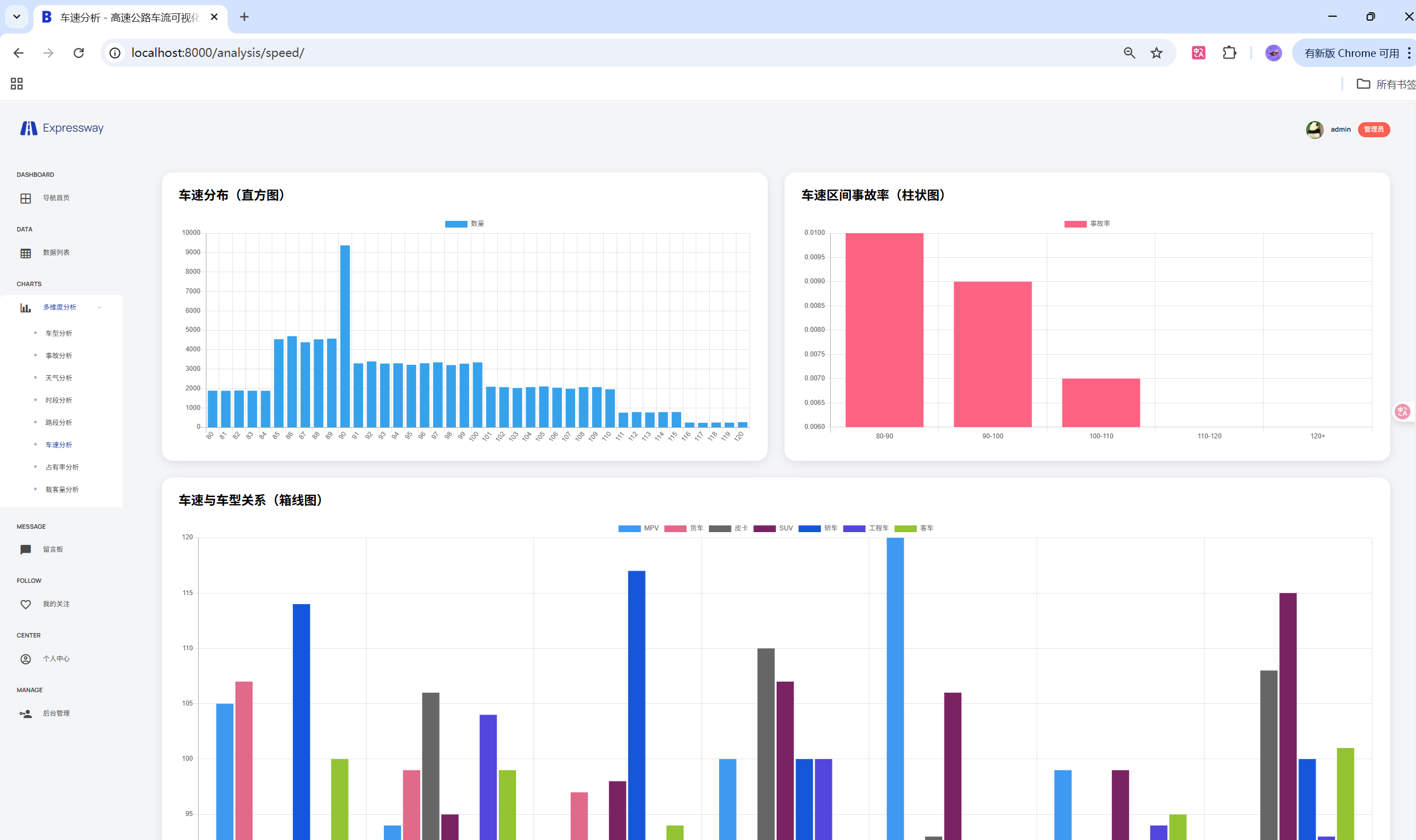The width and height of the screenshot is (1416, 840).
Task: Bookmark the page with the star icon
Action: coord(1156,52)
